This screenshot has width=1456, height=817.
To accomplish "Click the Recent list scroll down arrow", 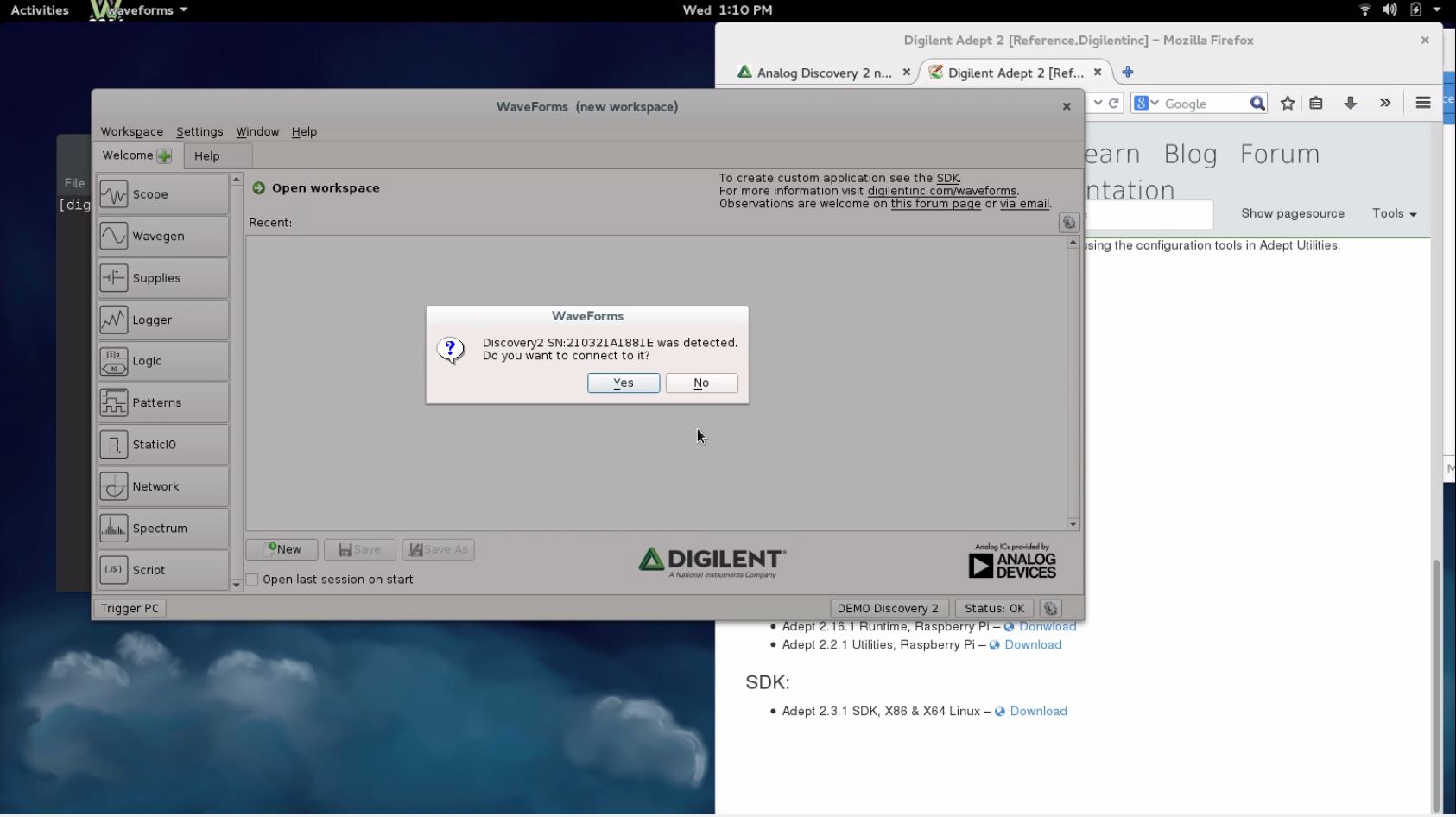I will tap(1073, 524).
